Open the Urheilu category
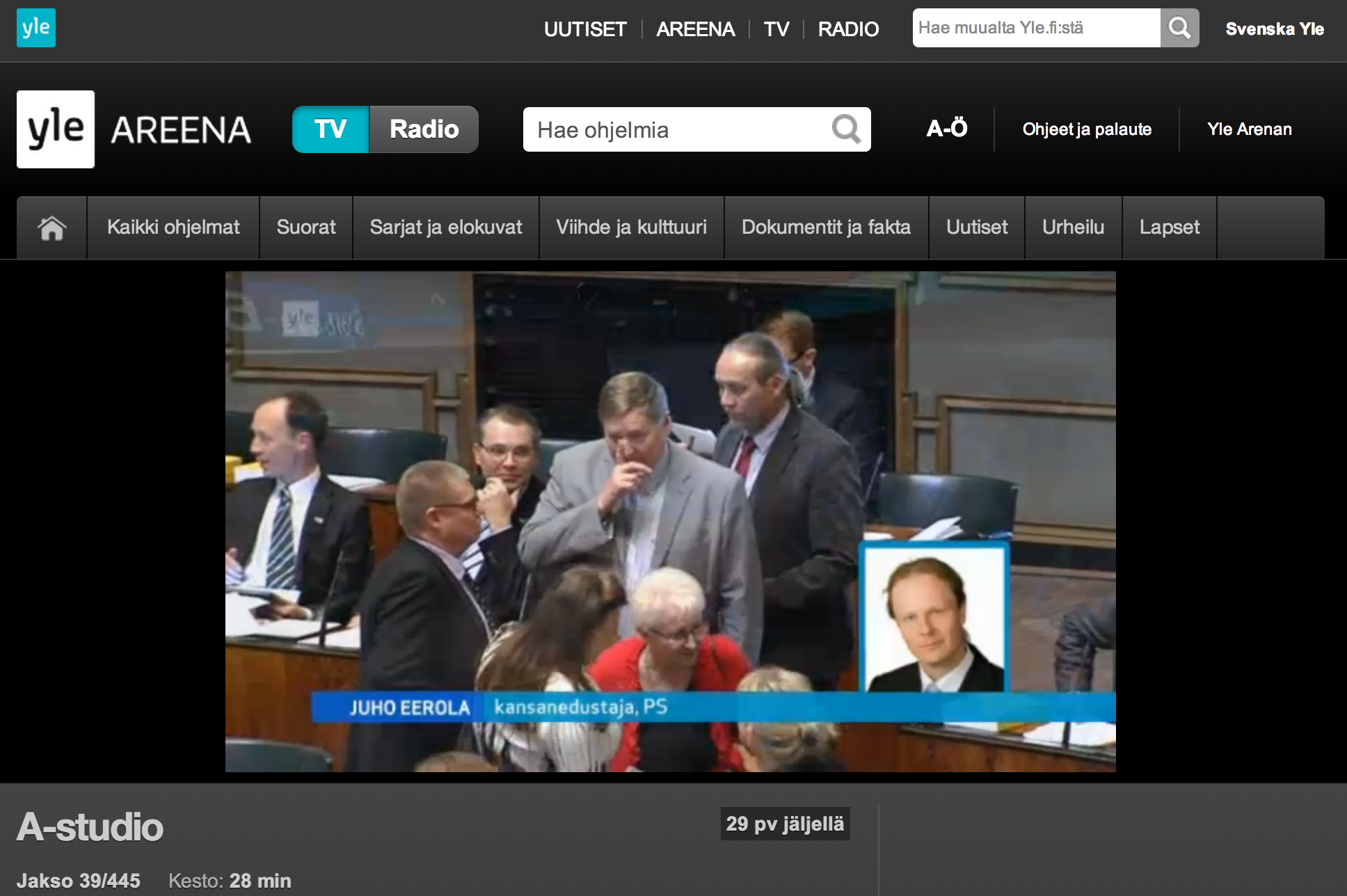 click(1074, 227)
